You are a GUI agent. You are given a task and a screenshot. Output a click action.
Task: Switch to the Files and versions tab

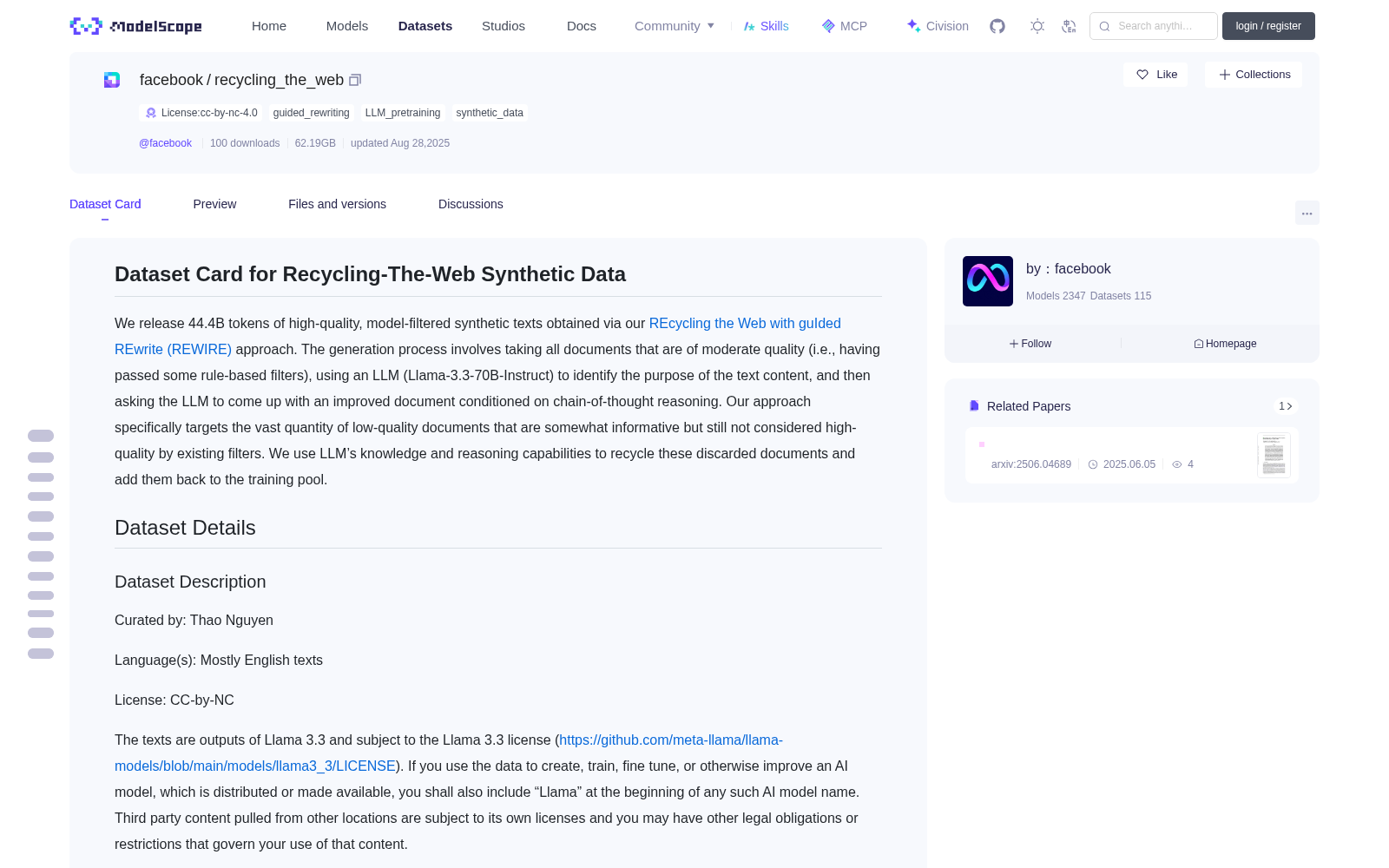[337, 204]
